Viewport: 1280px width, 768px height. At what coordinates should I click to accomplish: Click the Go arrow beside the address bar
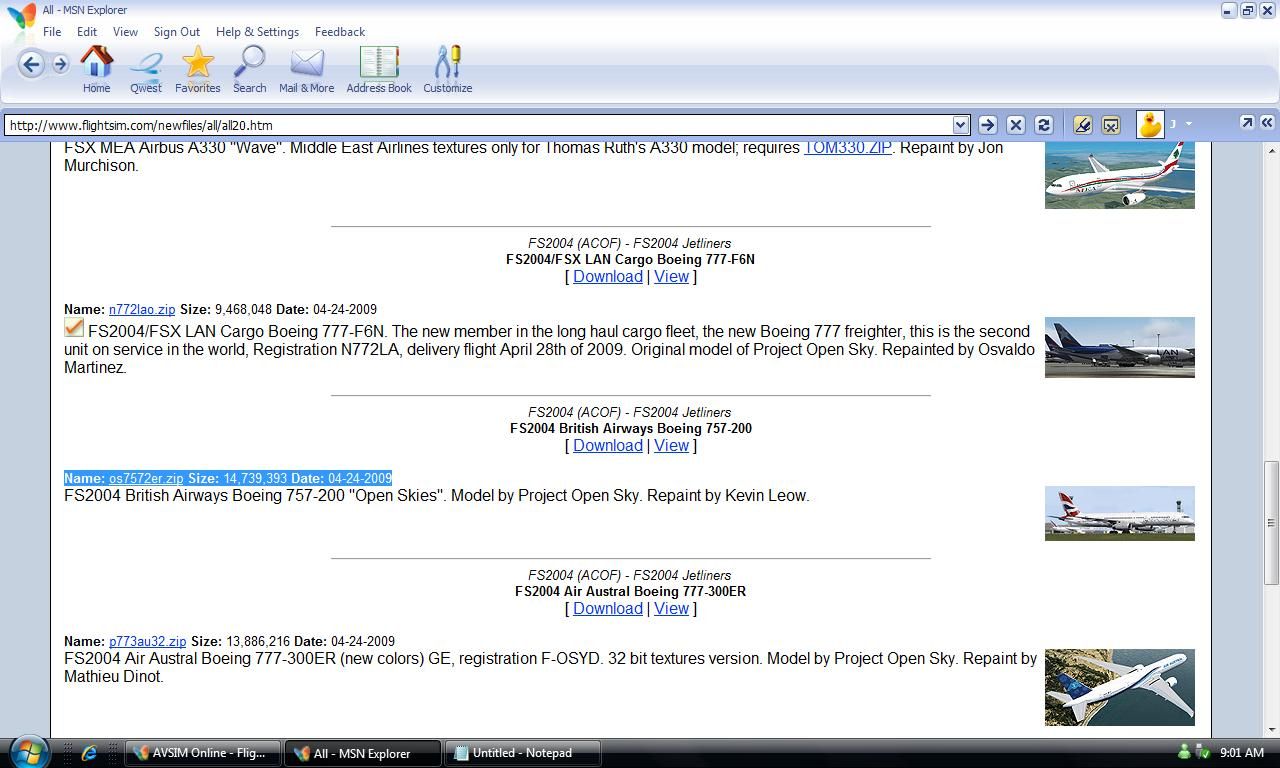tap(987, 125)
